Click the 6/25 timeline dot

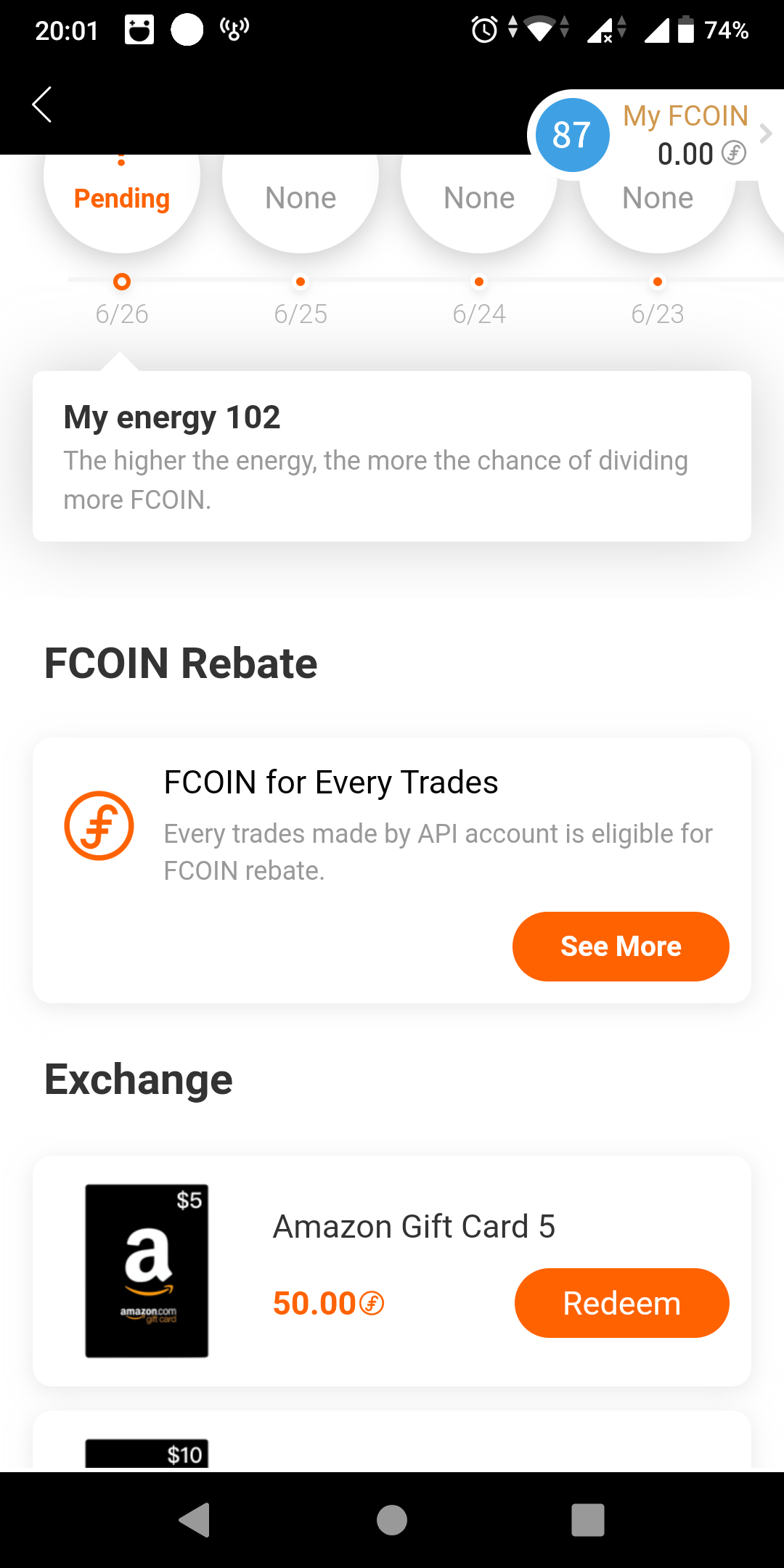pos(301,281)
